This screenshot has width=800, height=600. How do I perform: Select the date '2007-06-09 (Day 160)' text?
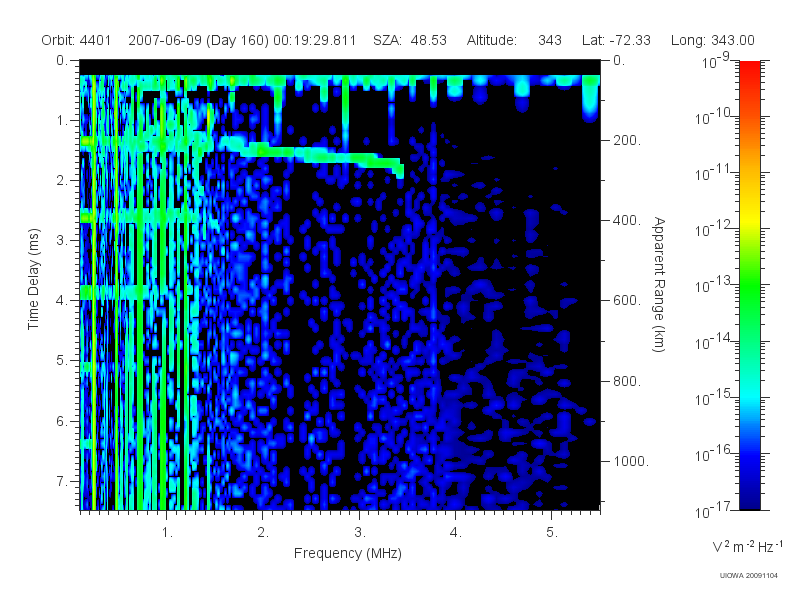[198, 40]
